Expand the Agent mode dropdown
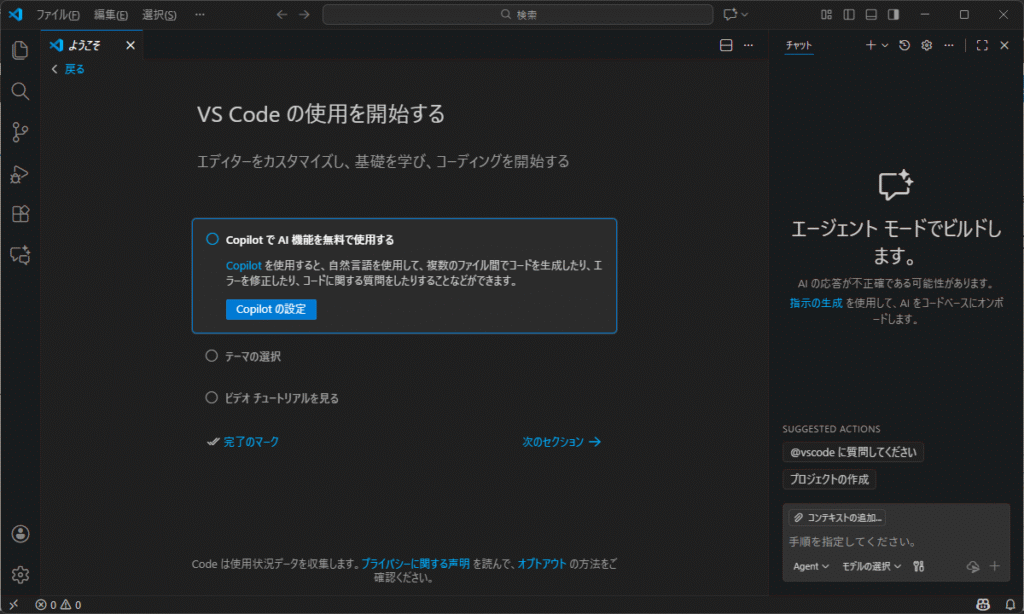The image size is (1024, 614). (x=811, y=566)
